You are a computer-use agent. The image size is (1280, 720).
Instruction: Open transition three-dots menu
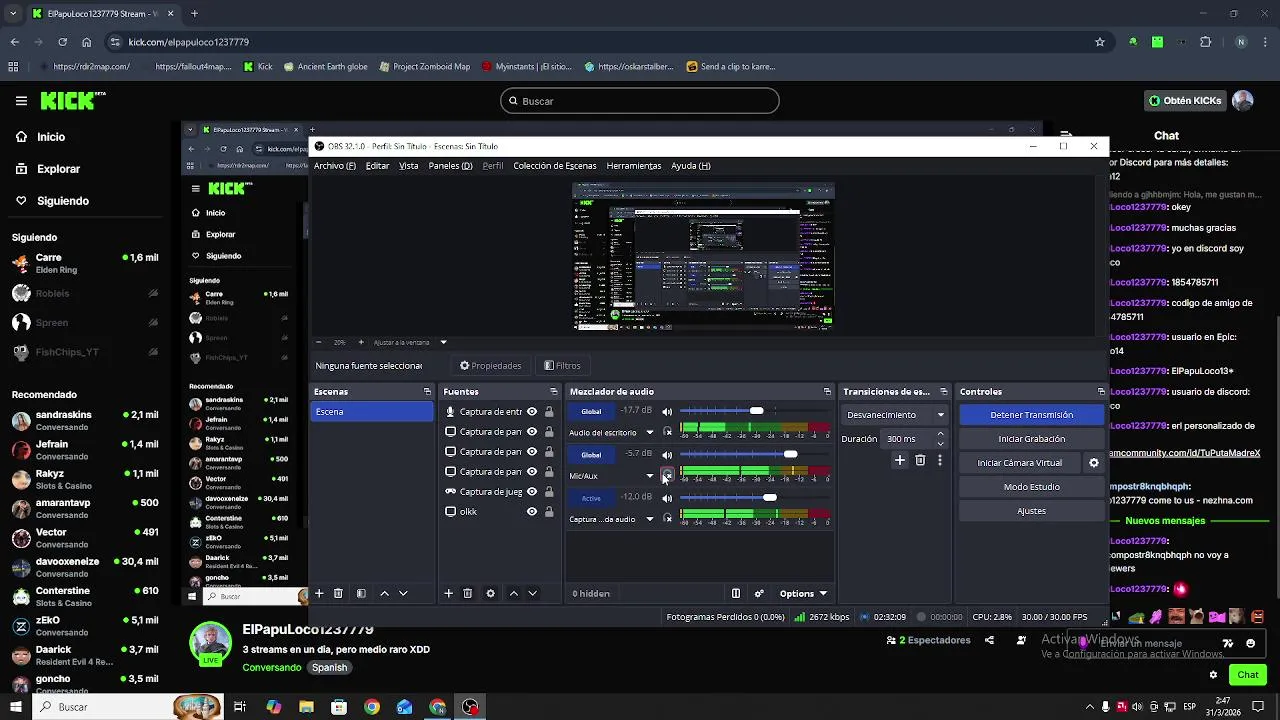(x=940, y=460)
